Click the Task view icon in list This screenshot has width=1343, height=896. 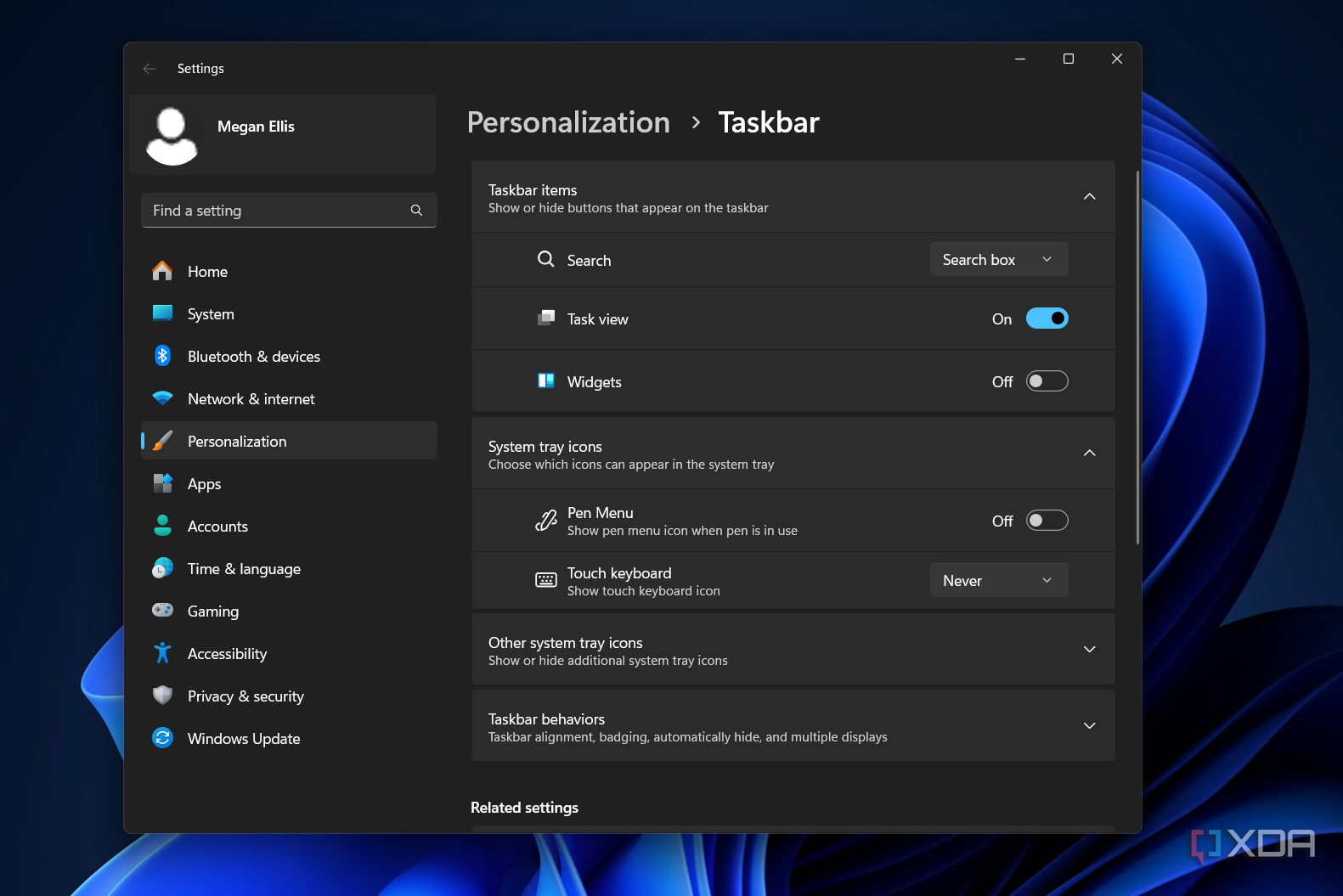click(546, 318)
